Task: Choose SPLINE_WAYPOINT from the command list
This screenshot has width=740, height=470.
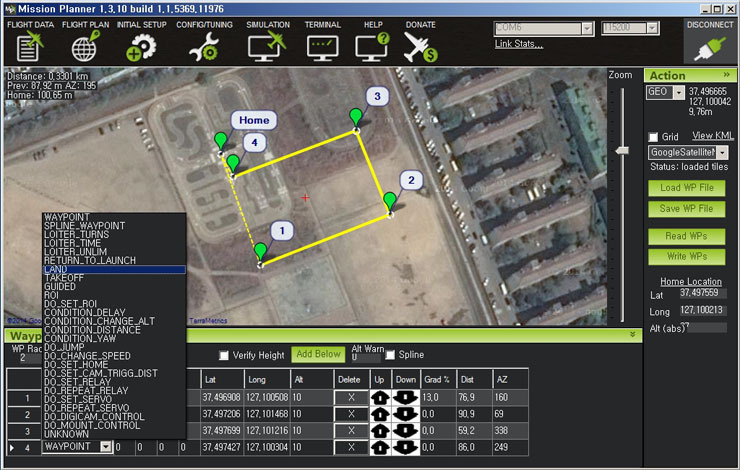Action: pyautogui.click(x=114, y=226)
